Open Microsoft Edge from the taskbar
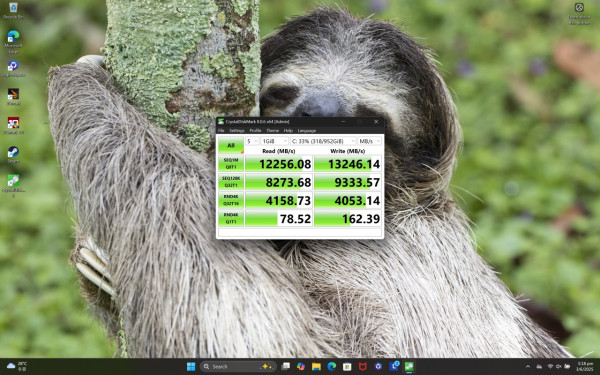The width and height of the screenshot is (600, 375). pyautogui.click(x=332, y=367)
